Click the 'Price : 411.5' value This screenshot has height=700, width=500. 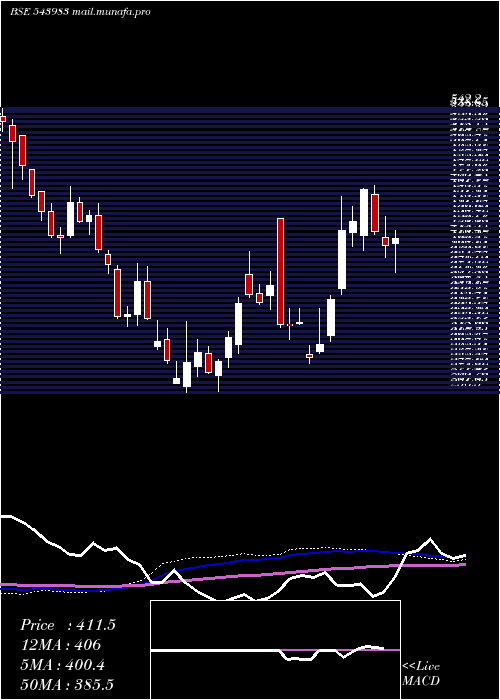click(68, 625)
